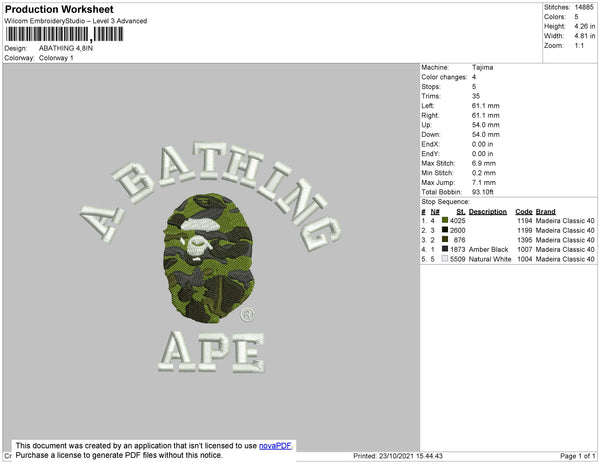
Task: Click the 'Brand' column header
Action: (x=546, y=212)
